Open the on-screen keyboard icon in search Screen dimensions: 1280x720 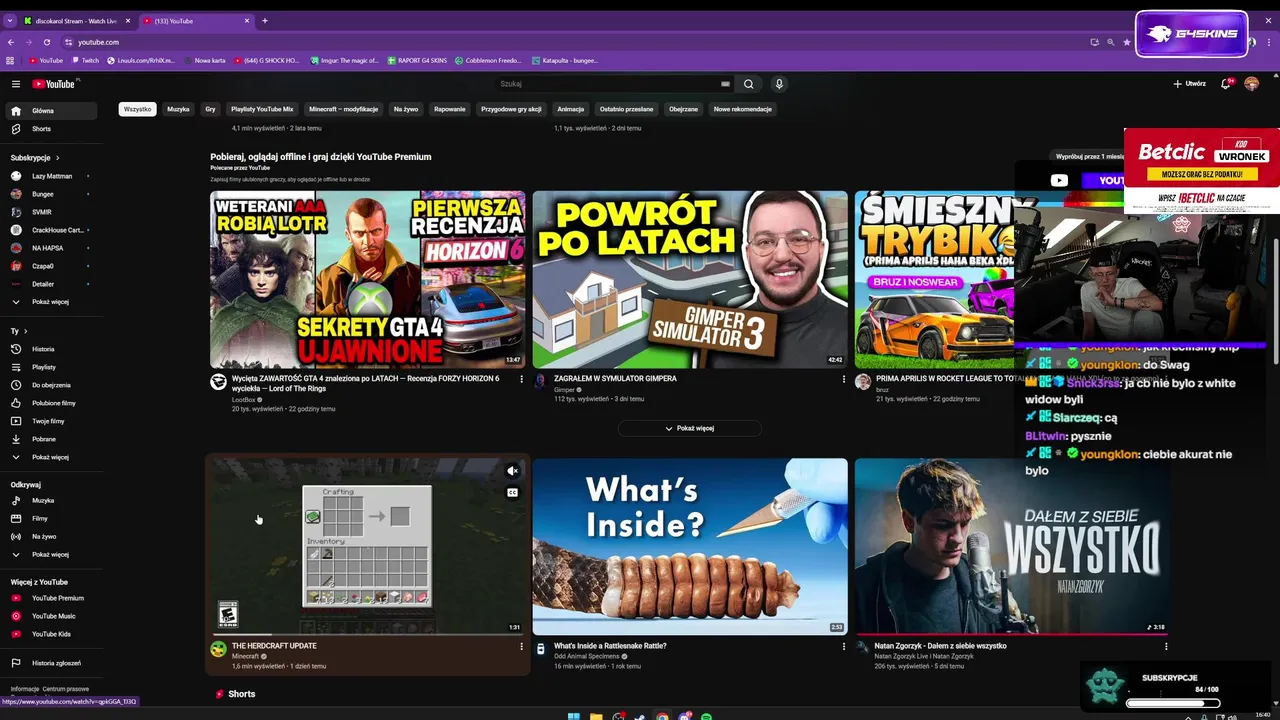coord(725,84)
